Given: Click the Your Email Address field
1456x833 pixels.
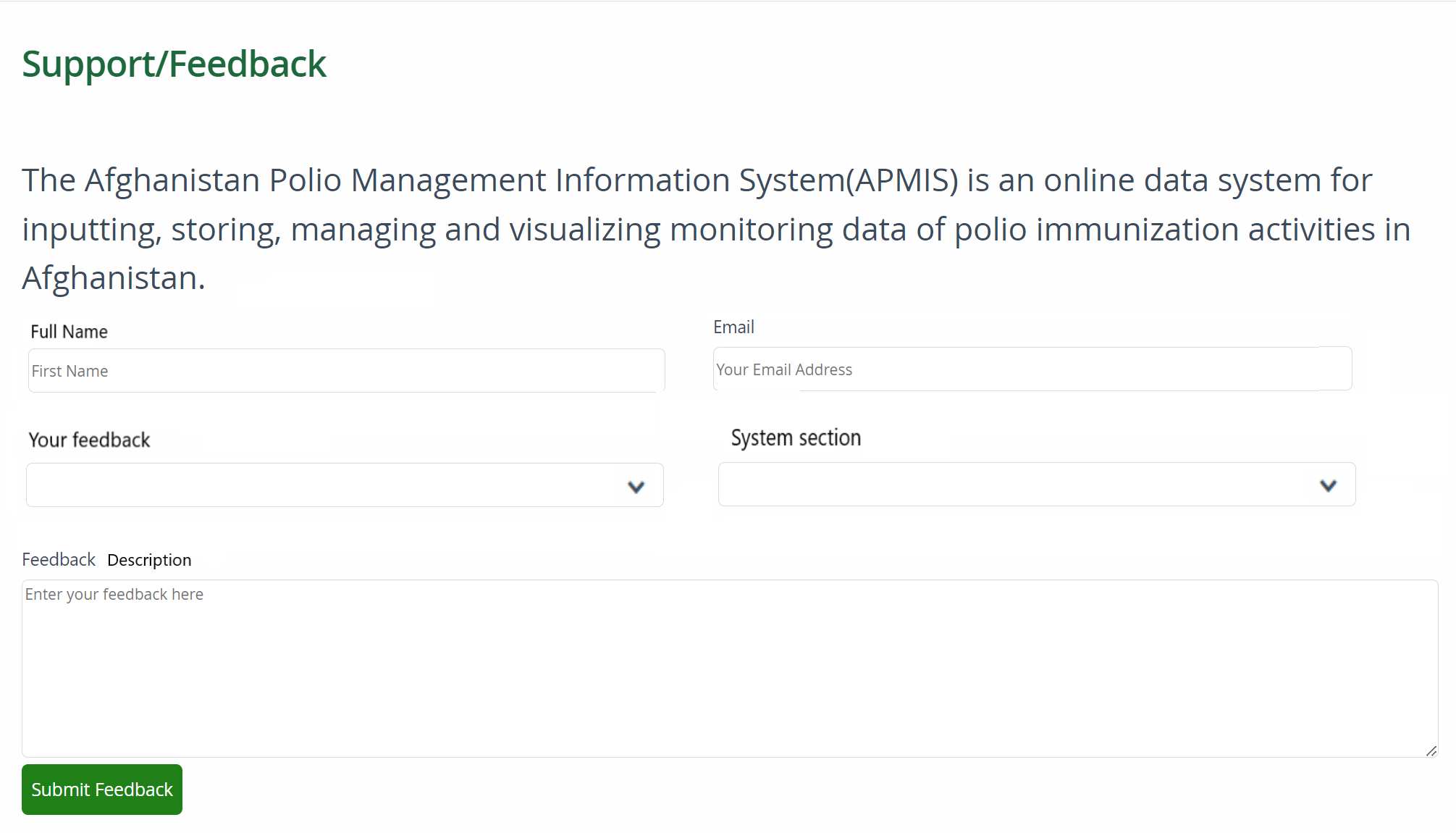Looking at the screenshot, I should 1031,369.
